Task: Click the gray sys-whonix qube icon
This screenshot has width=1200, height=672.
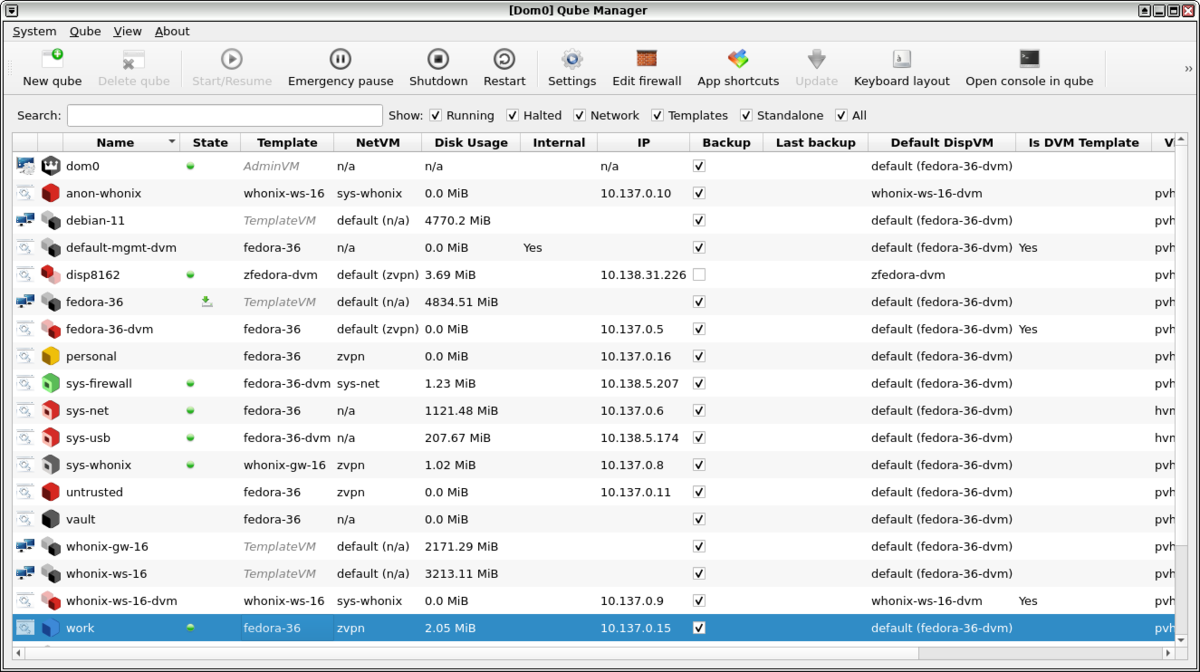Action: [x=51, y=465]
